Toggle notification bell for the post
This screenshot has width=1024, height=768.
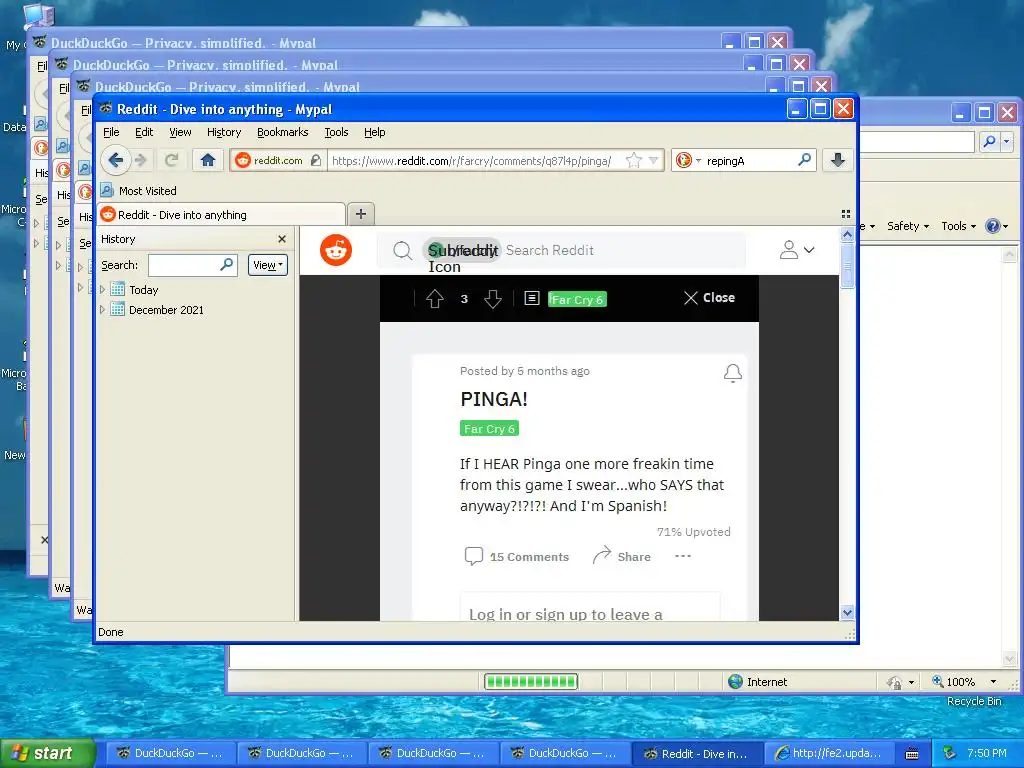coord(733,373)
